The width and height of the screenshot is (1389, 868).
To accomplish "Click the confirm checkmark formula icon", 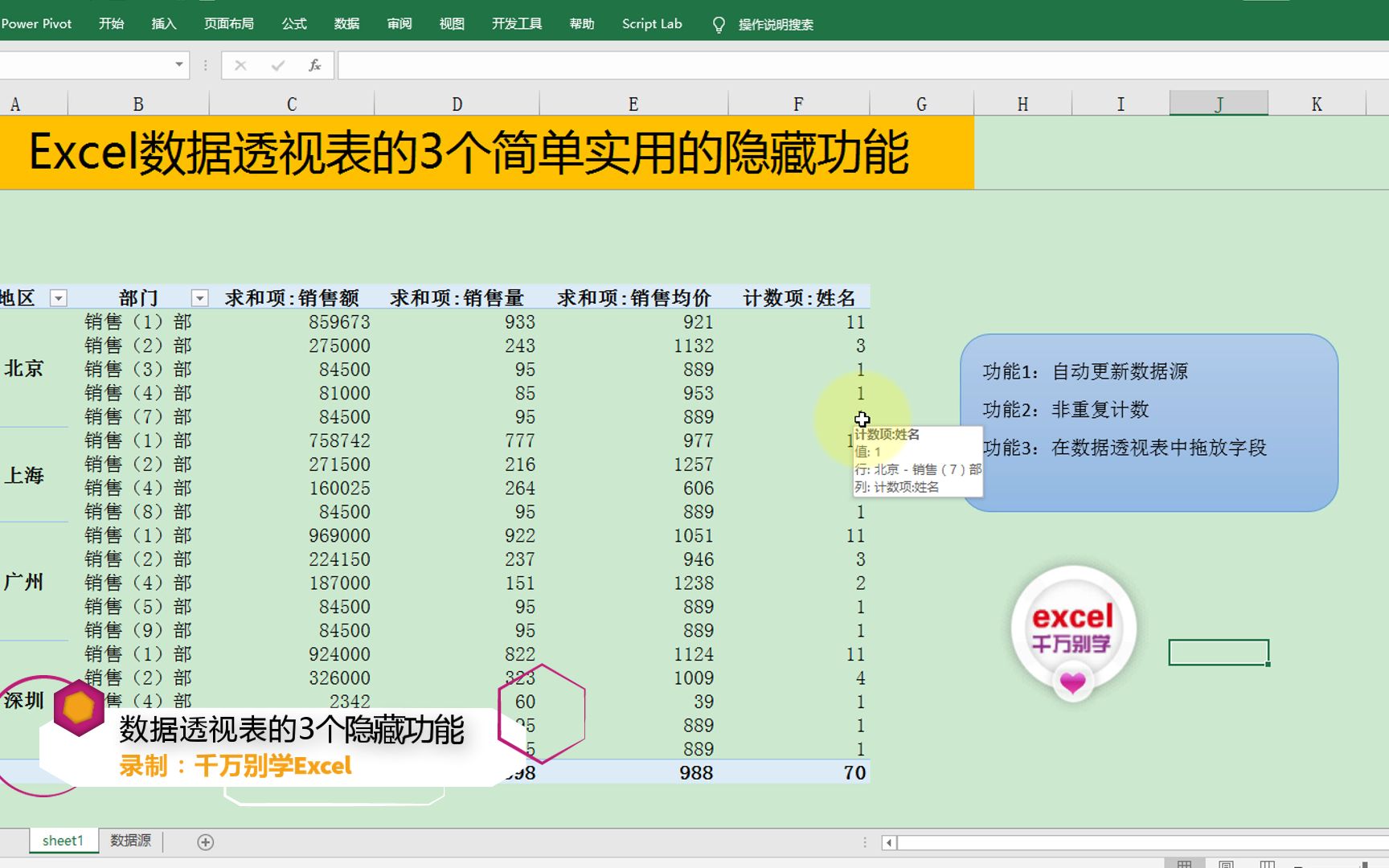I will coord(278,65).
